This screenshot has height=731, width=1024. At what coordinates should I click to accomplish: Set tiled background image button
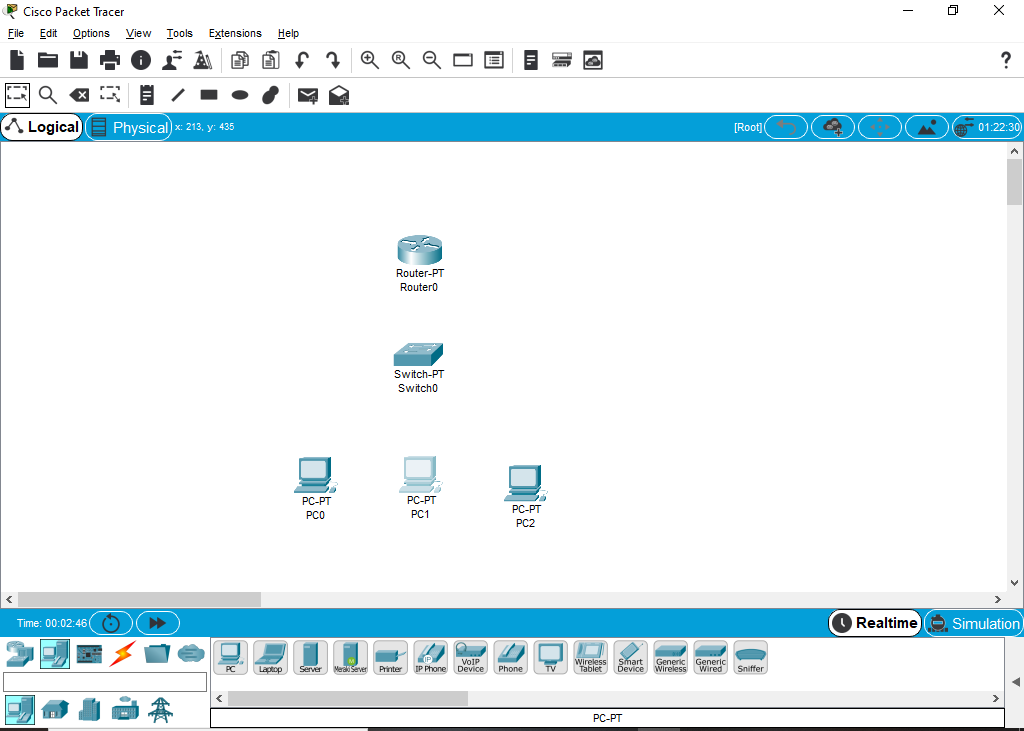927,127
